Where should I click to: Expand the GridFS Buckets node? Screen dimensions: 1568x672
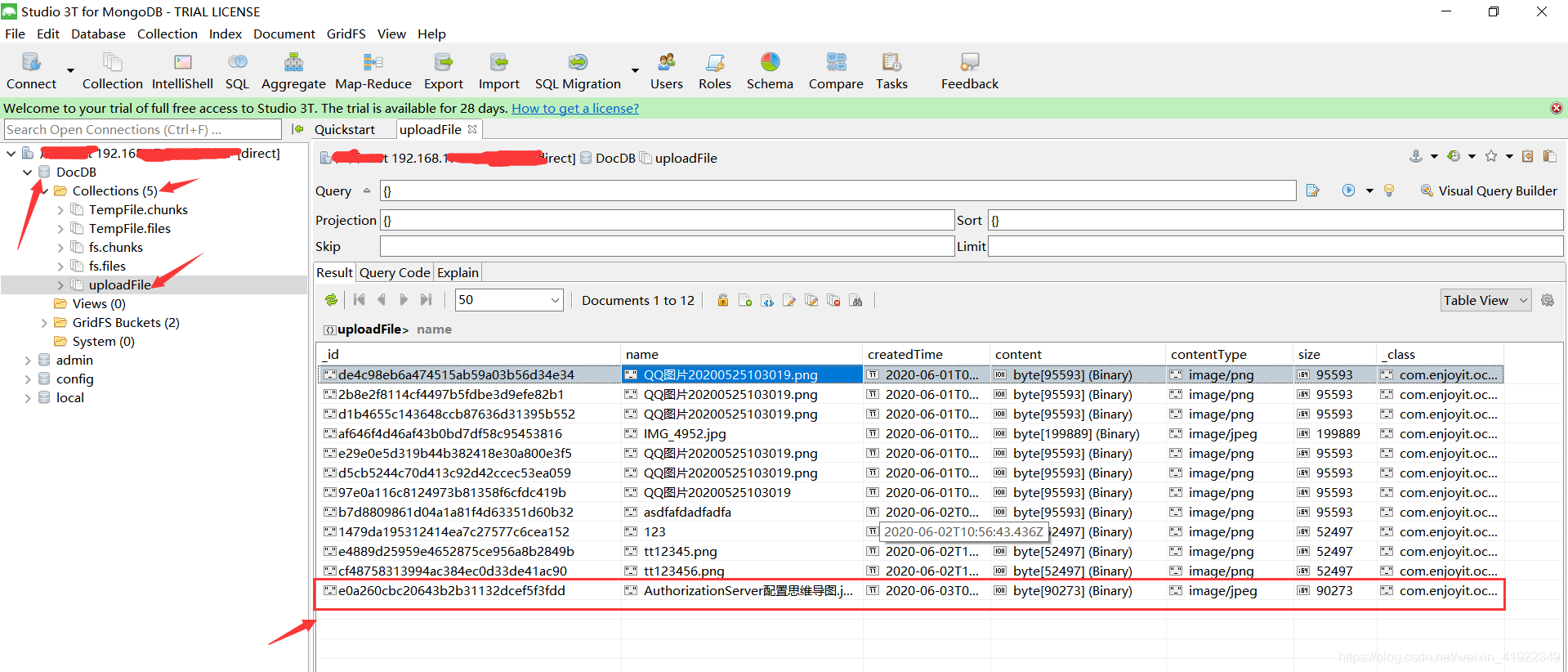pyautogui.click(x=44, y=323)
